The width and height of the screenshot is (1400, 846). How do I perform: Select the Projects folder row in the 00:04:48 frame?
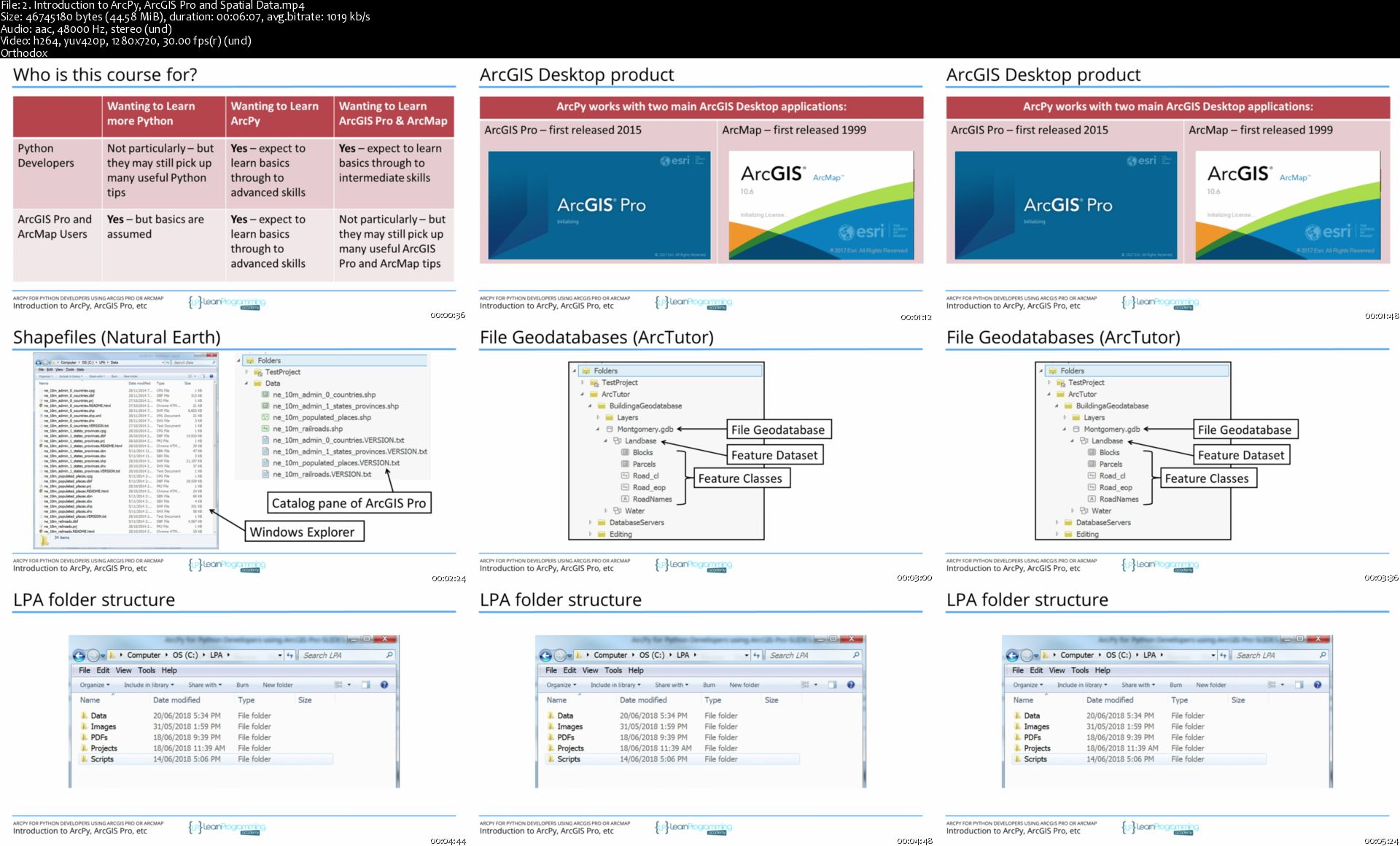point(672,748)
